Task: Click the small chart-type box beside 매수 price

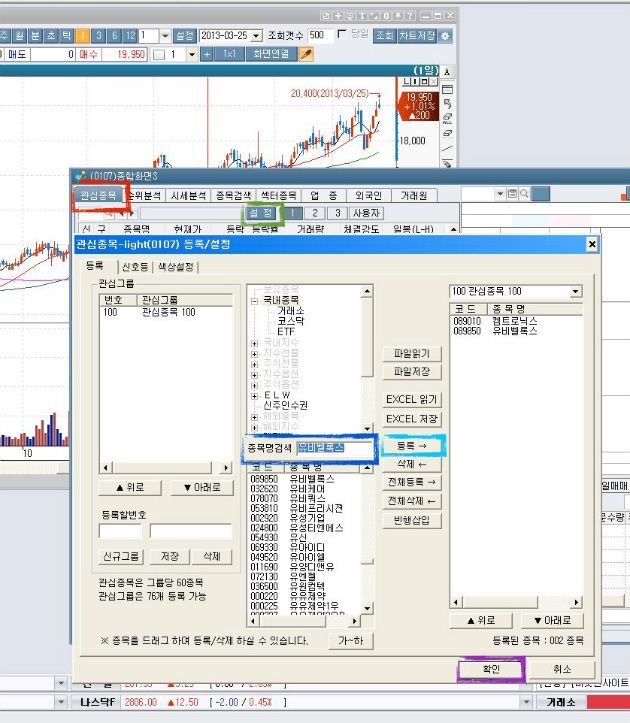Action: 159,55
